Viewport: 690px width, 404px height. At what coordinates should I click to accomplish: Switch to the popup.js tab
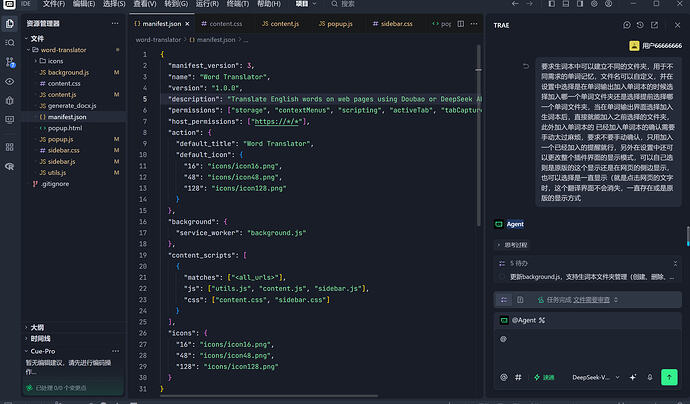coord(335,24)
